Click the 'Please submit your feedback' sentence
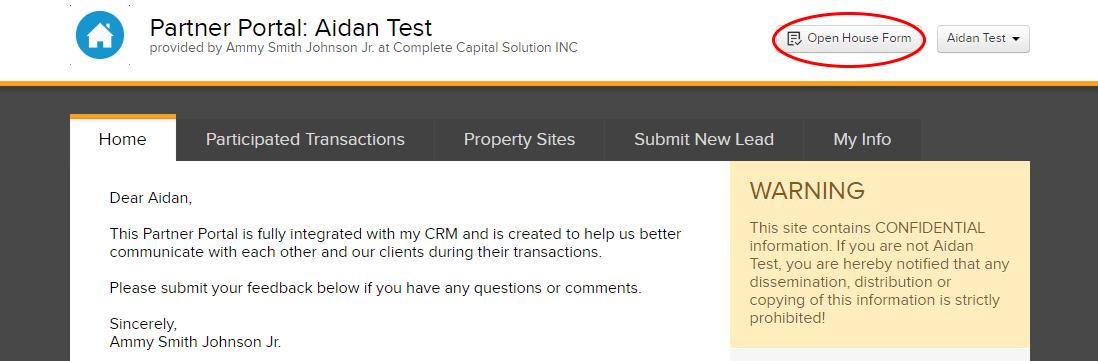This screenshot has height=361, width=1098. (375, 288)
